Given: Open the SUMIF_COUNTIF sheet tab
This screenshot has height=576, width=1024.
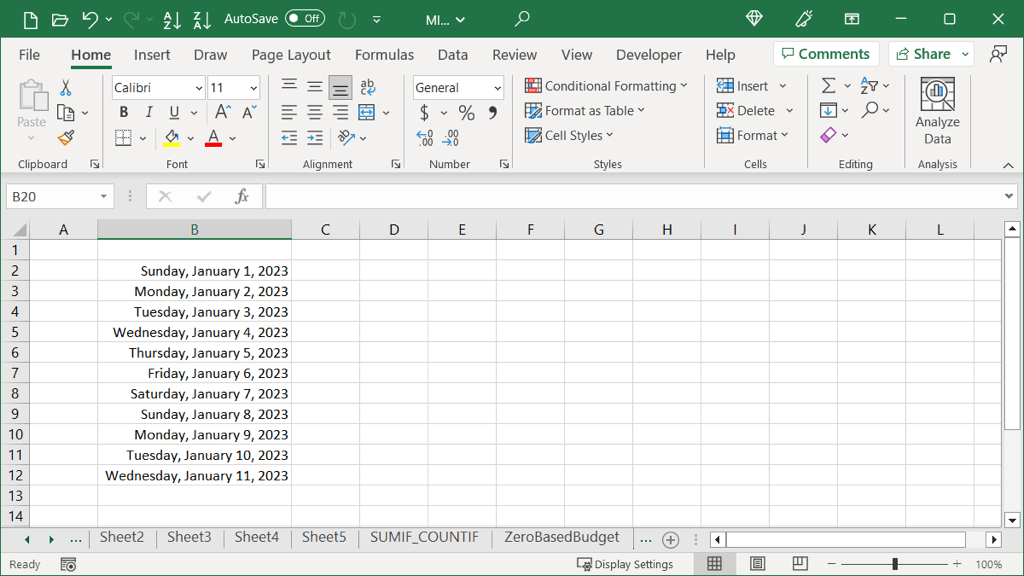Looking at the screenshot, I should tap(424, 537).
